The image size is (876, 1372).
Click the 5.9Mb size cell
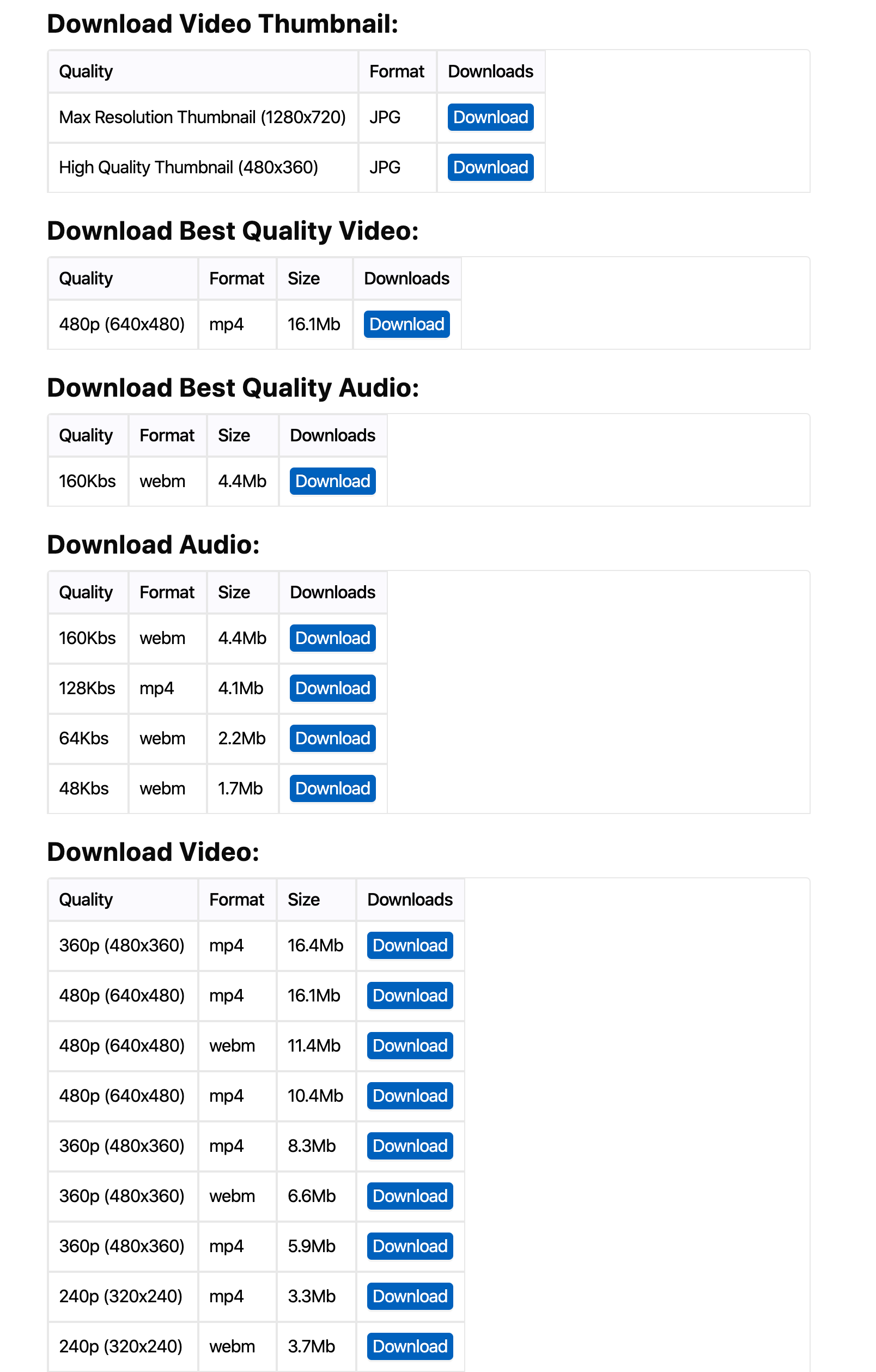(x=316, y=1246)
